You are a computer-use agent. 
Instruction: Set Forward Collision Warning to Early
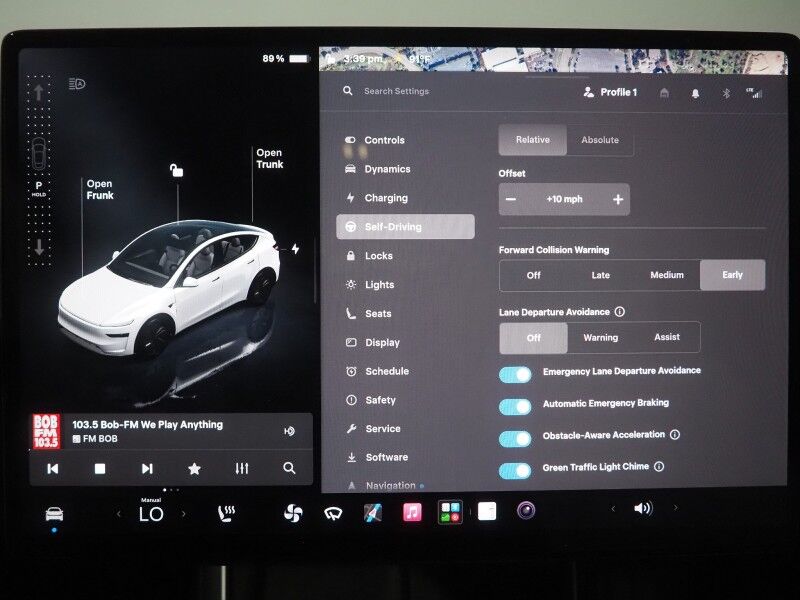pos(732,275)
